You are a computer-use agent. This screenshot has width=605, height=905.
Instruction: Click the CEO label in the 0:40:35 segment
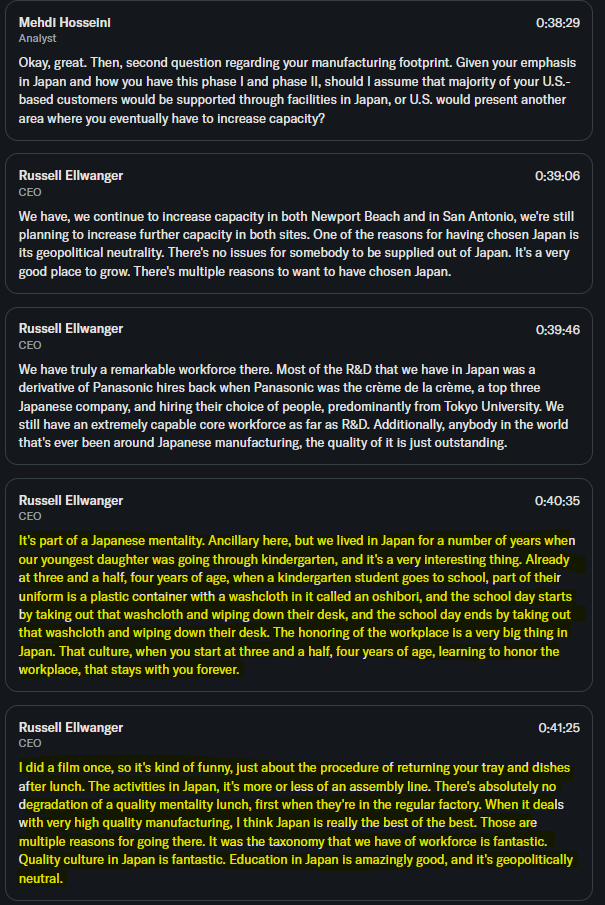30,517
